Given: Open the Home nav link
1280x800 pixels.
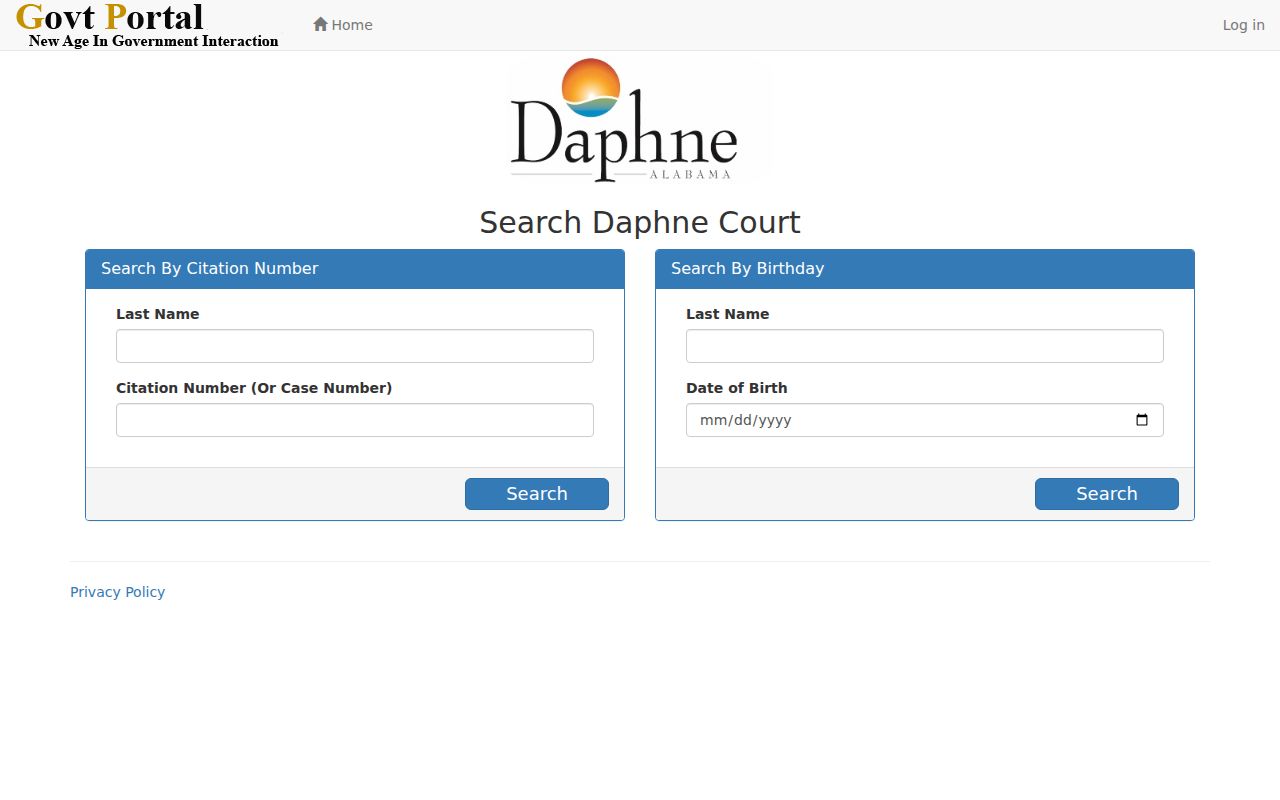Looking at the screenshot, I should [x=343, y=25].
